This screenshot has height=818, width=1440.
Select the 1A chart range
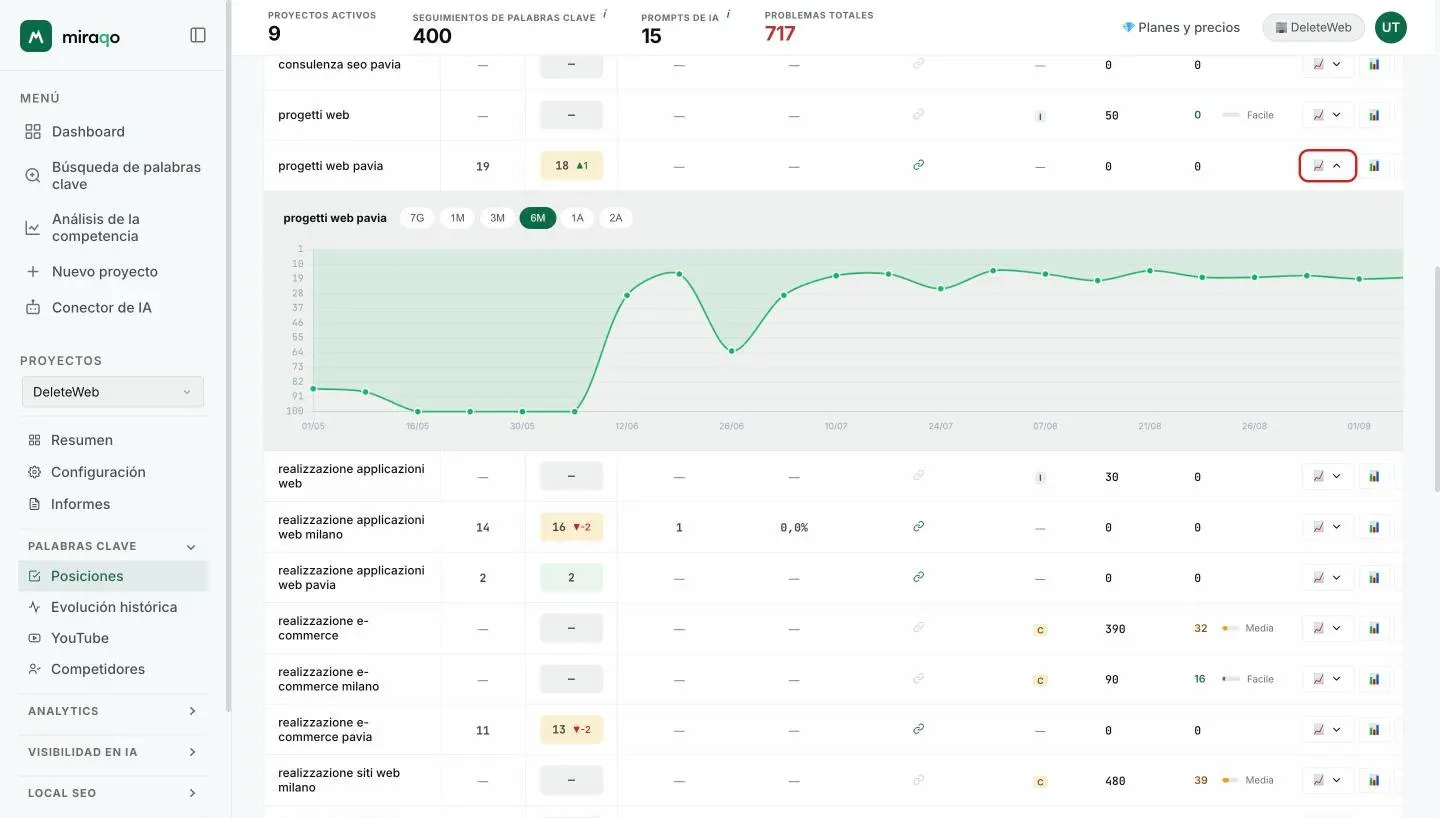pos(577,218)
